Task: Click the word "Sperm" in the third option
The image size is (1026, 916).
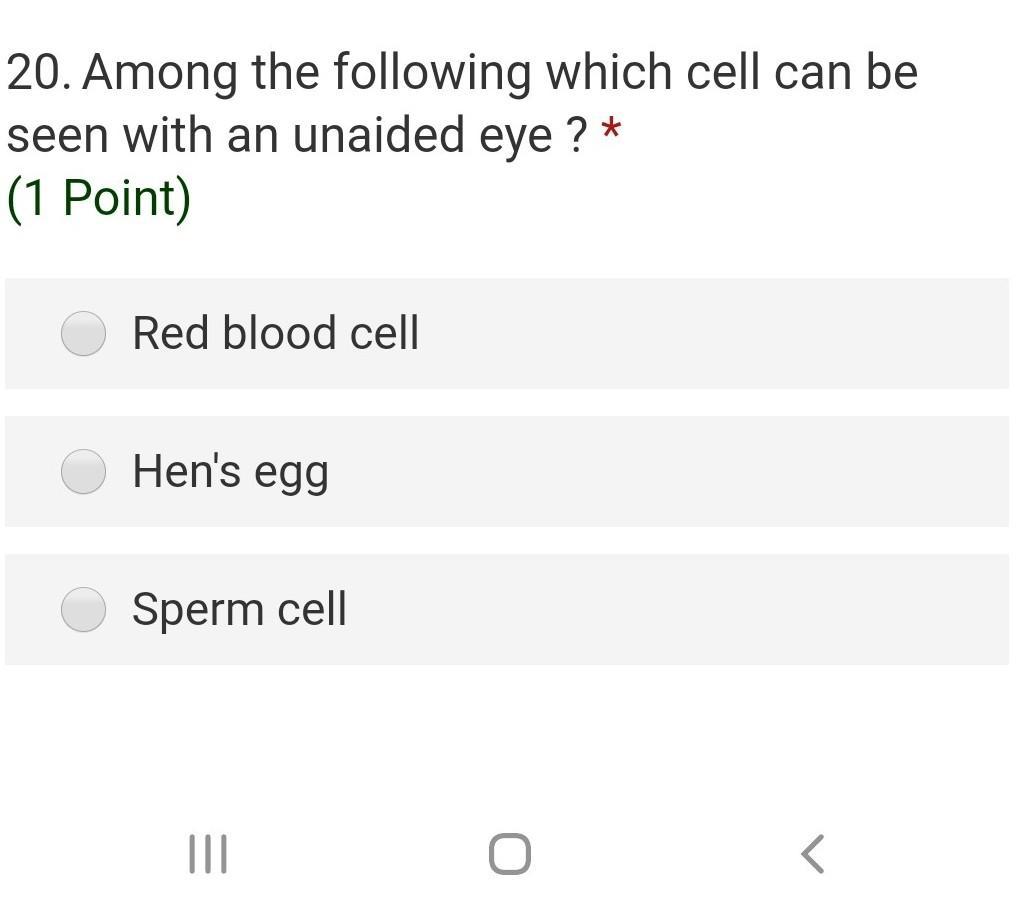Action: (x=198, y=610)
